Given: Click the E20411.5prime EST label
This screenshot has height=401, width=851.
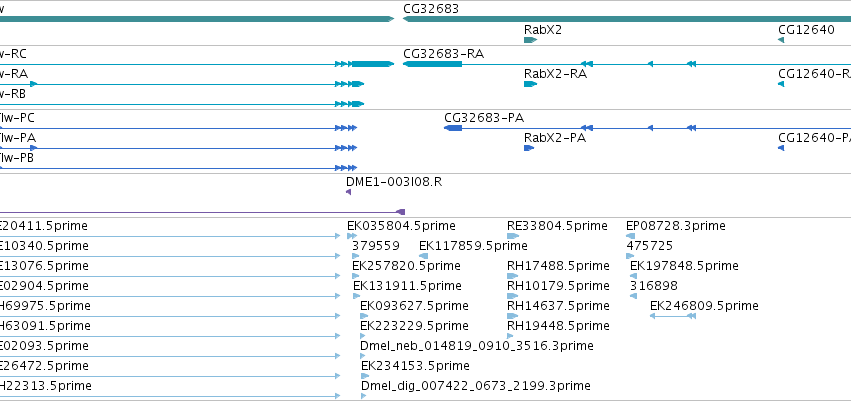Looking at the screenshot, I should 43,226.
